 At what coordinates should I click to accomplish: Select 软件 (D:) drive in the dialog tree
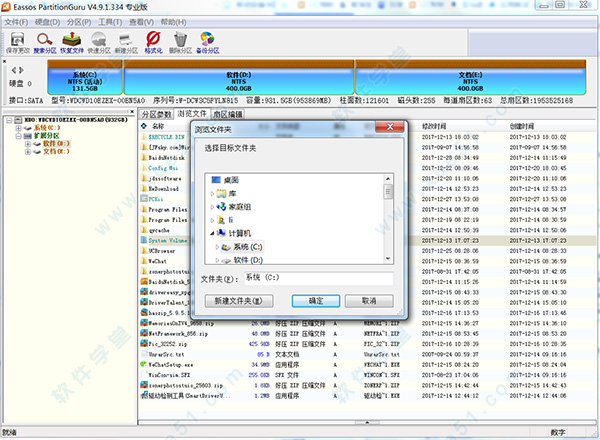[x=248, y=260]
